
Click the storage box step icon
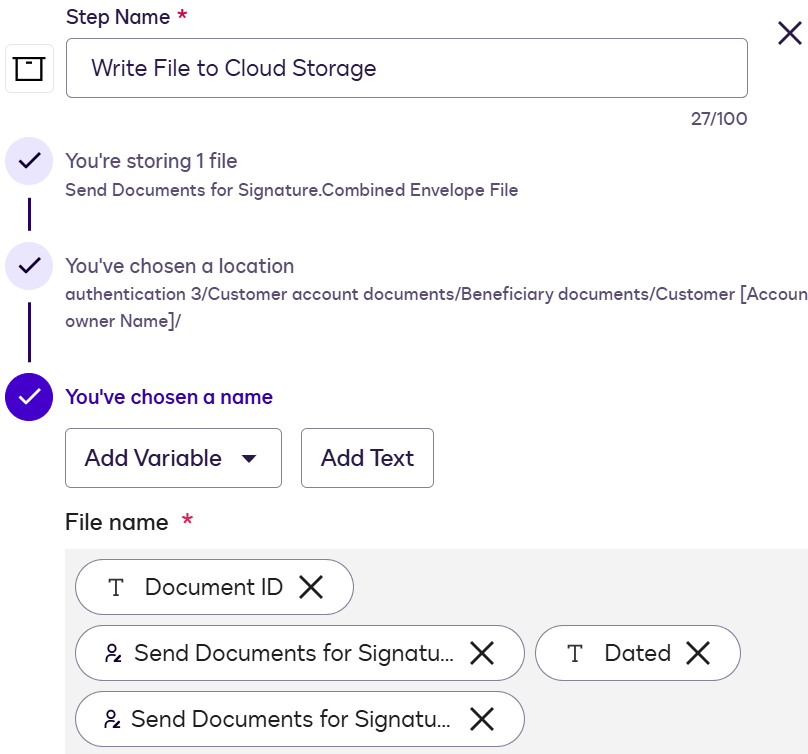[x=29, y=69]
